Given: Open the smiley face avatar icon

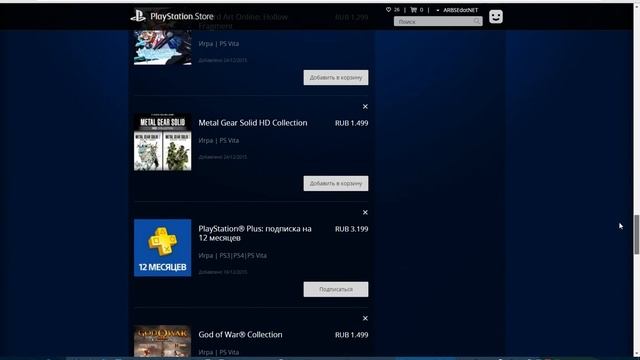Looking at the screenshot, I should [x=496, y=17].
